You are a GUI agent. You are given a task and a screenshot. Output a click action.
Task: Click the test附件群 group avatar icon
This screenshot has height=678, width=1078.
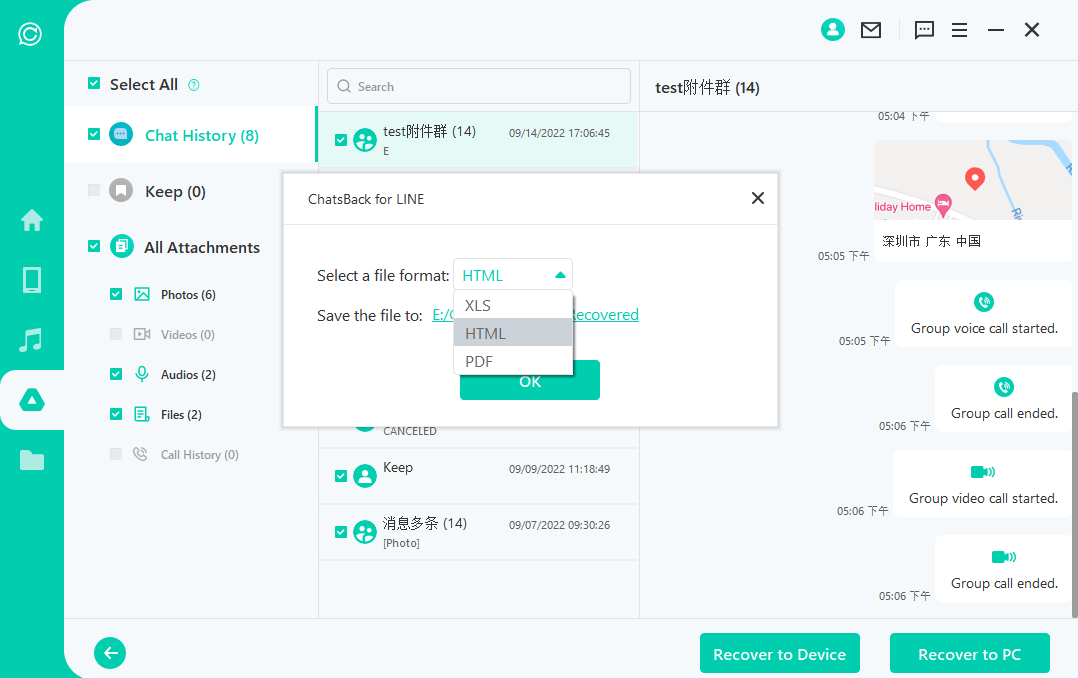click(x=364, y=140)
